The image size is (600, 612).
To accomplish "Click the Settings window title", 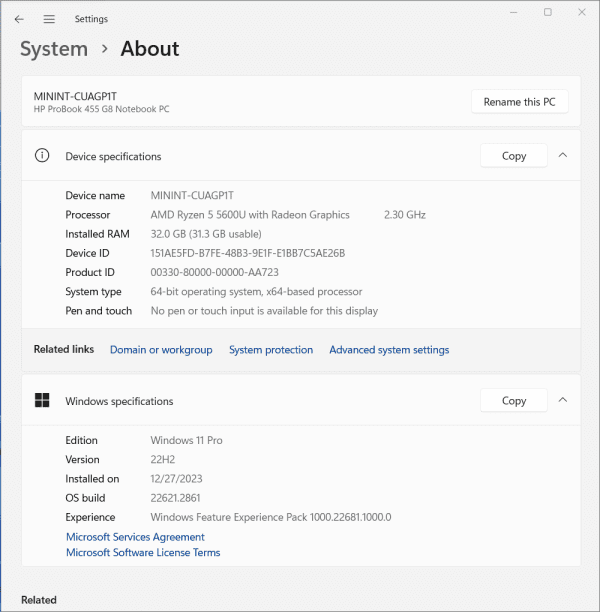I will [x=91, y=19].
